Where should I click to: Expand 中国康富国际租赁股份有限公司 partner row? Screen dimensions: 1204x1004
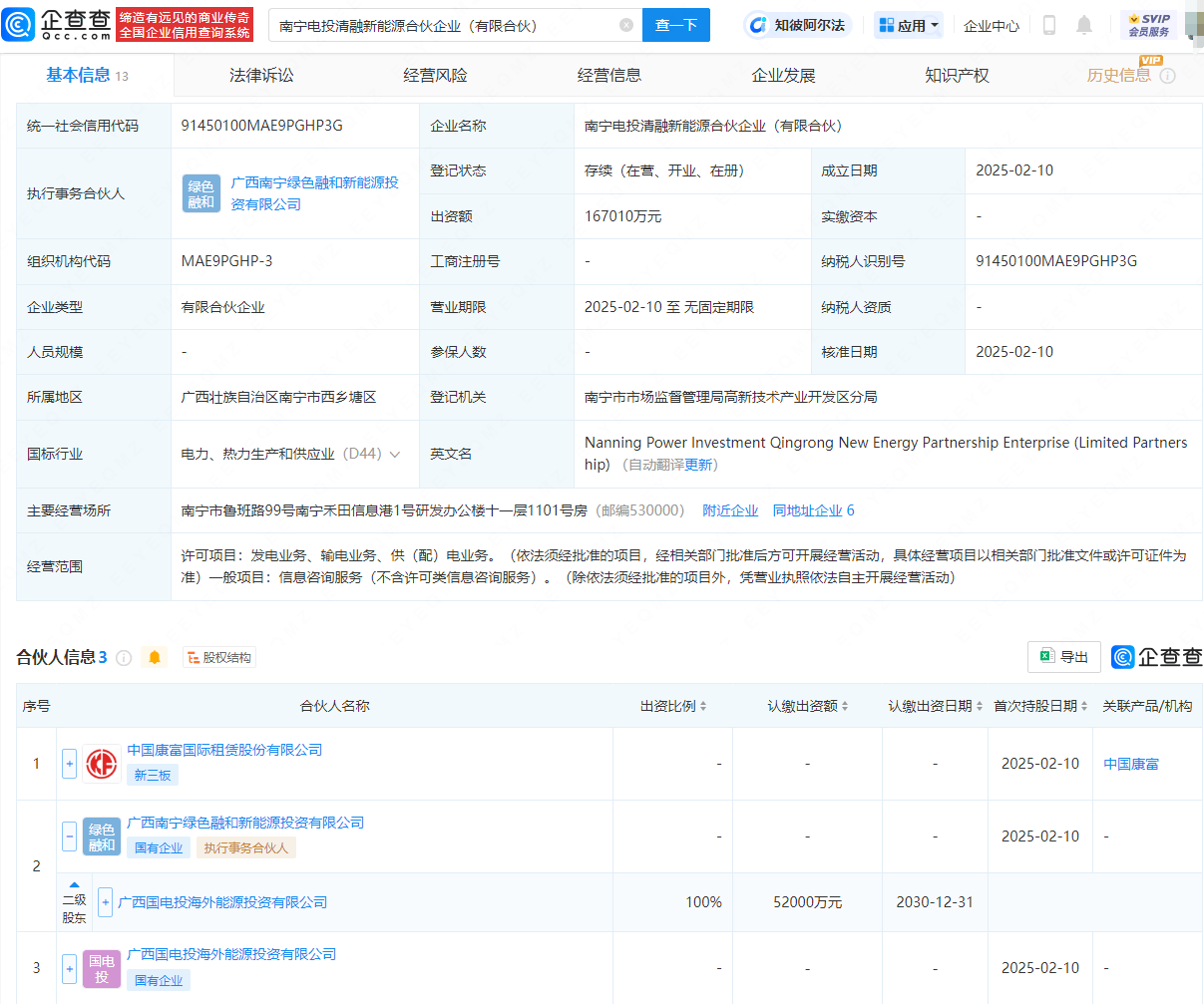[x=69, y=764]
